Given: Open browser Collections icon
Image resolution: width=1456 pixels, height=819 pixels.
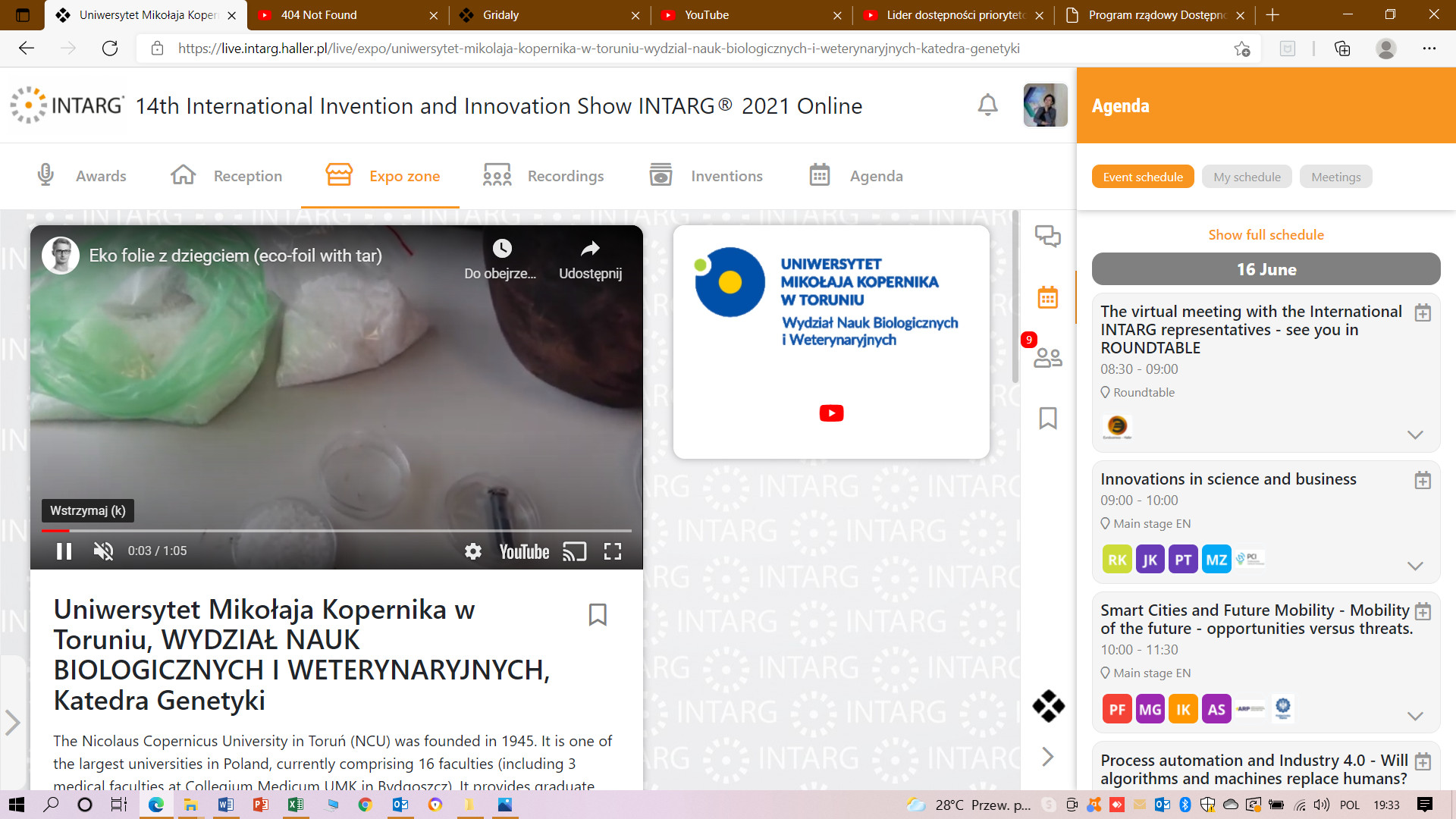Looking at the screenshot, I should (1341, 49).
